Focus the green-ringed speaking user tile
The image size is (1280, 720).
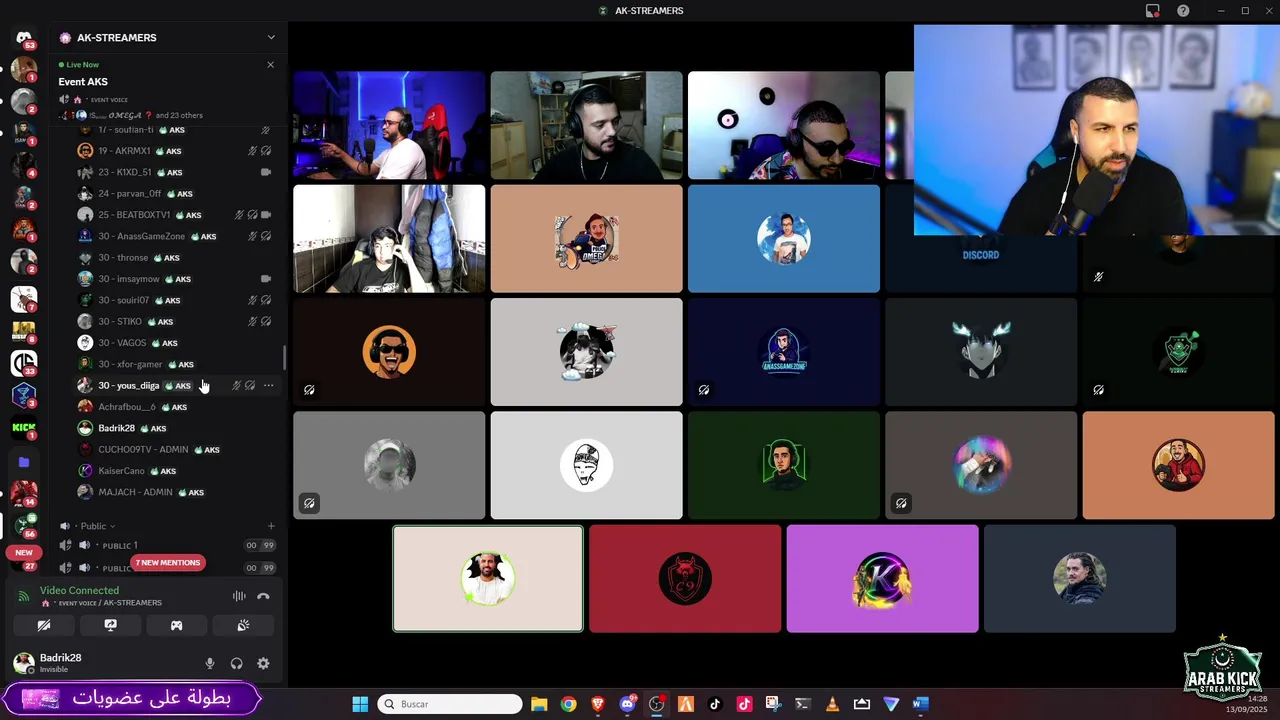[488, 579]
